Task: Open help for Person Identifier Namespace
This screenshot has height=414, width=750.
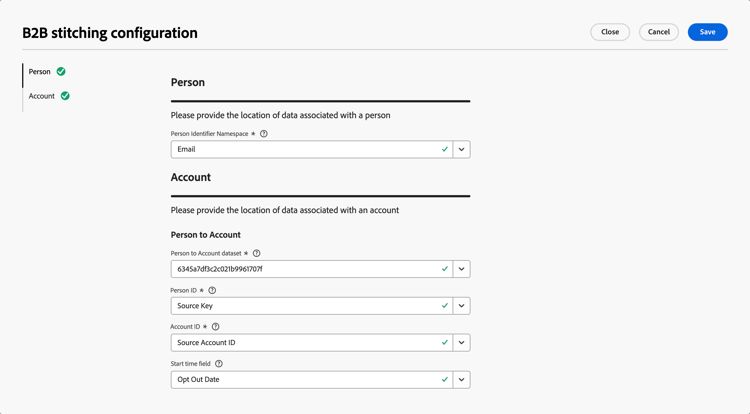Action: tap(264, 134)
